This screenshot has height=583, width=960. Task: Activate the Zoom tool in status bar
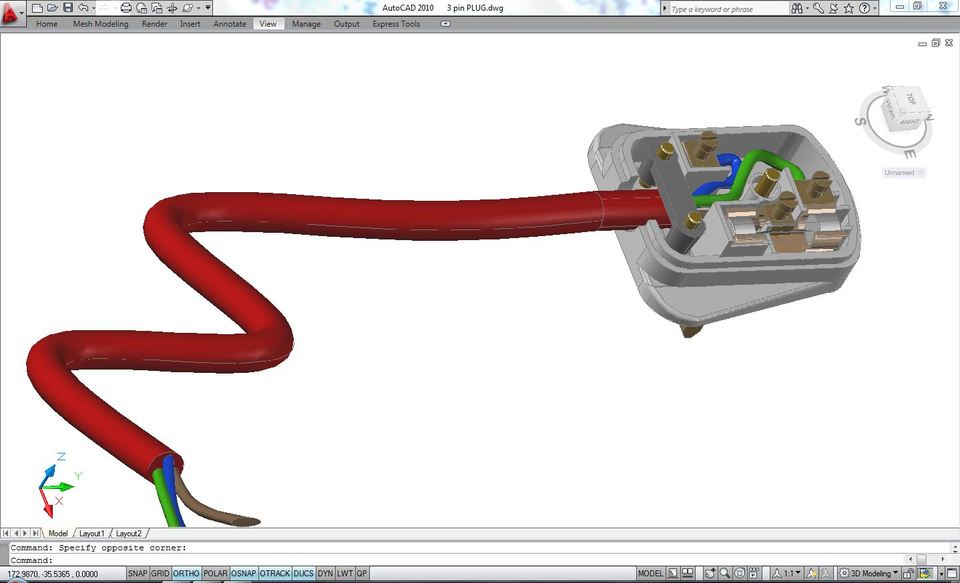coord(726,573)
